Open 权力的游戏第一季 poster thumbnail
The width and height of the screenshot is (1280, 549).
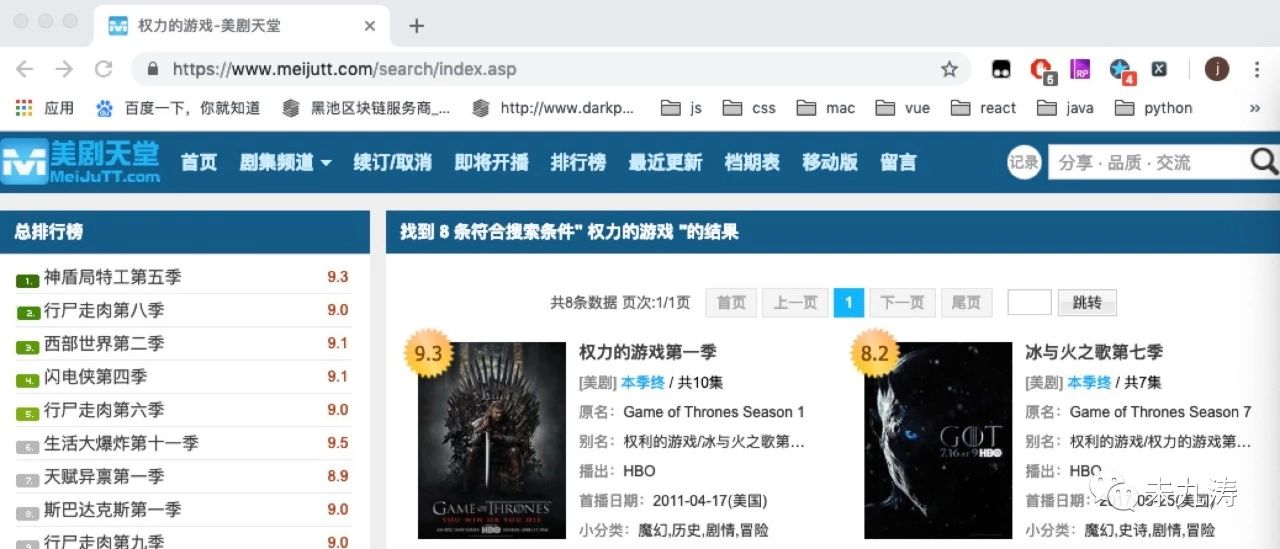tap(491, 440)
